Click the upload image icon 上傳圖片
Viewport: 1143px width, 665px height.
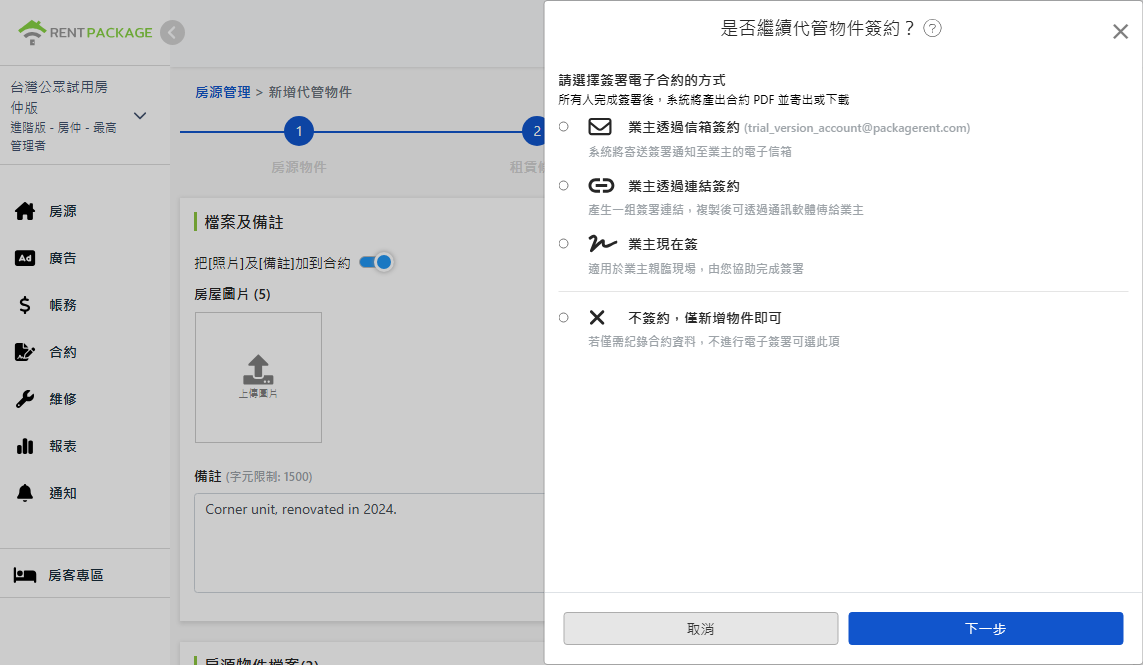(x=258, y=377)
